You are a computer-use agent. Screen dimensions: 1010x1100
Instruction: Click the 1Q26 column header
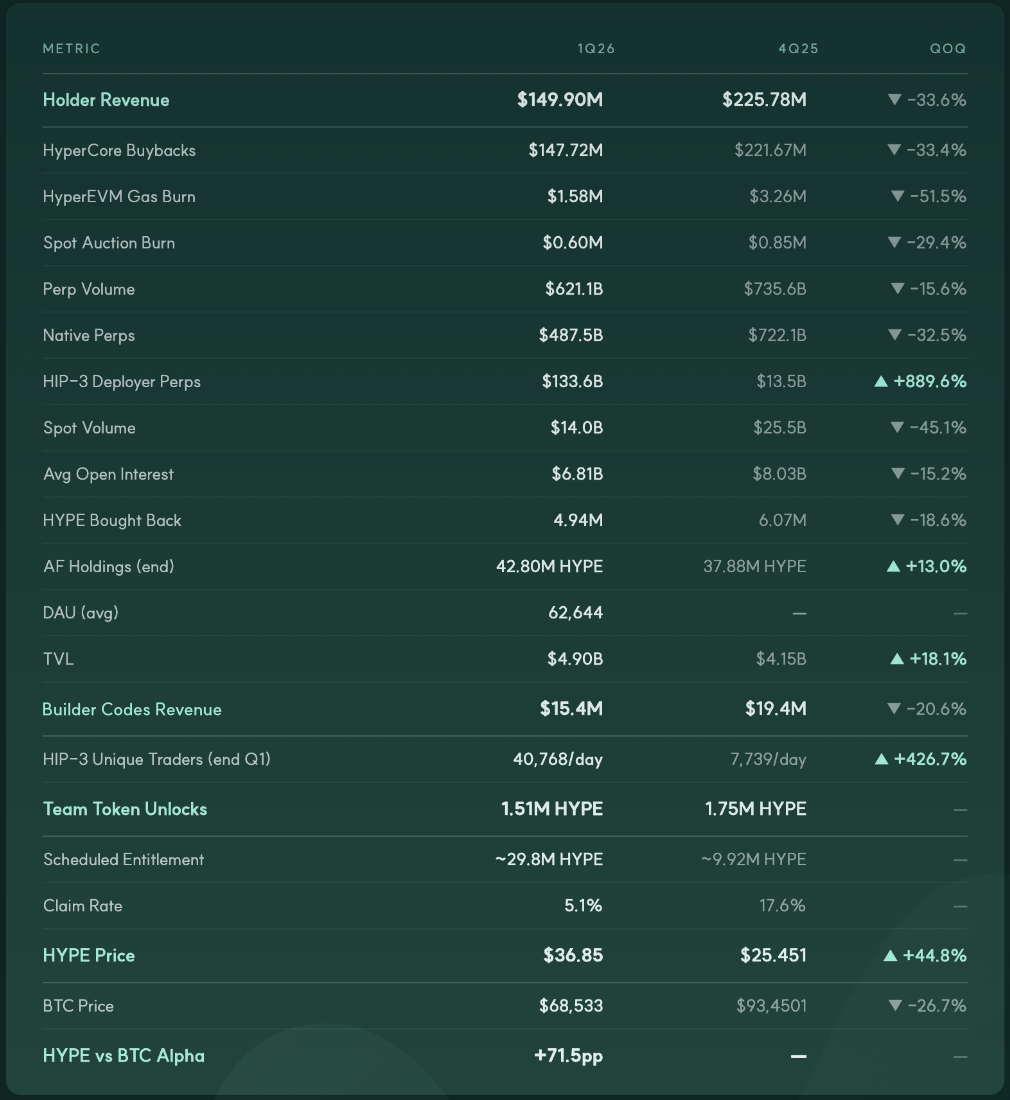coord(595,48)
